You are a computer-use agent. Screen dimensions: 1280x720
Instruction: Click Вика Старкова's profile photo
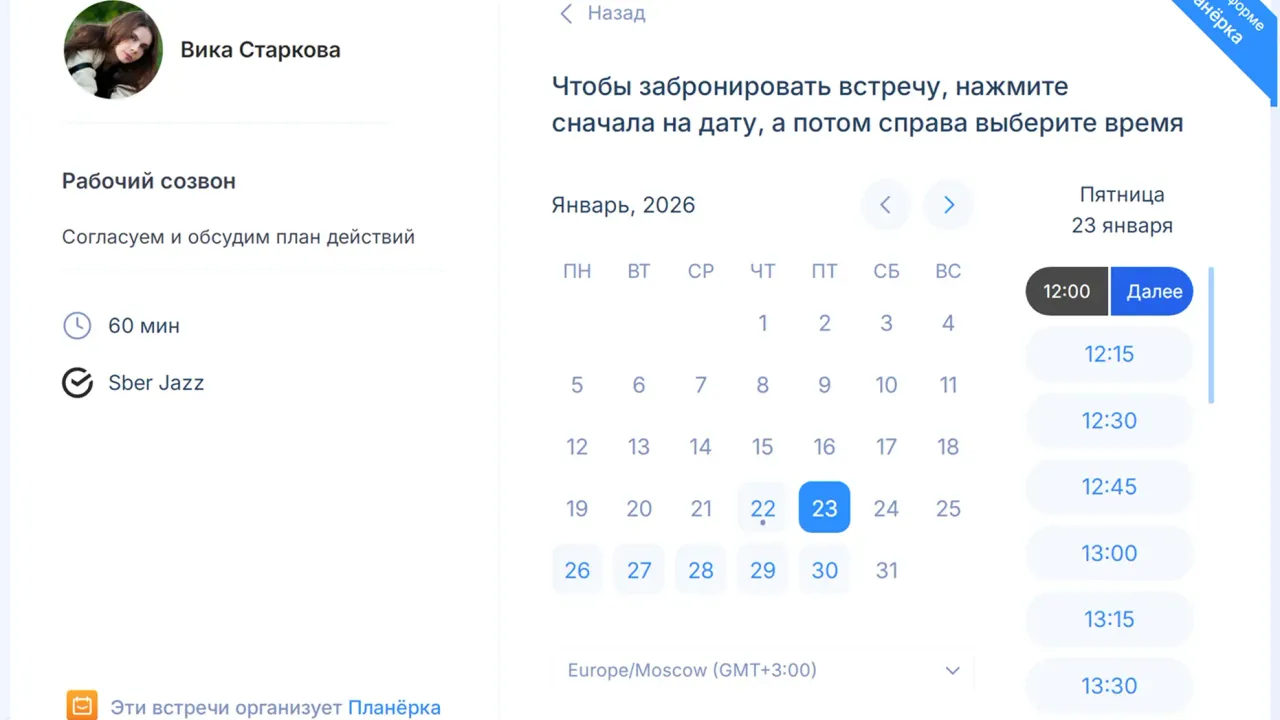click(112, 49)
